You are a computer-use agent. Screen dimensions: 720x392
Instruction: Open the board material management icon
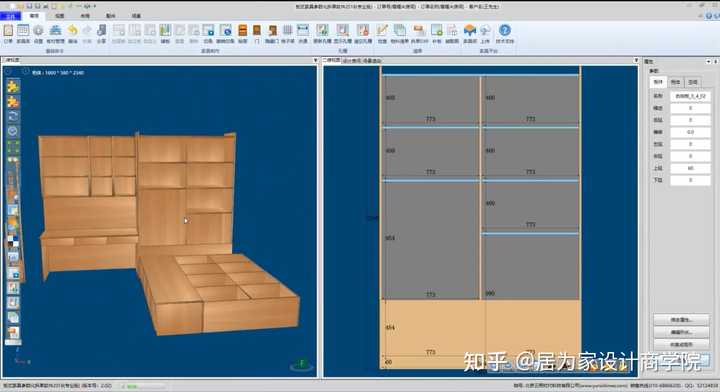coord(55,31)
